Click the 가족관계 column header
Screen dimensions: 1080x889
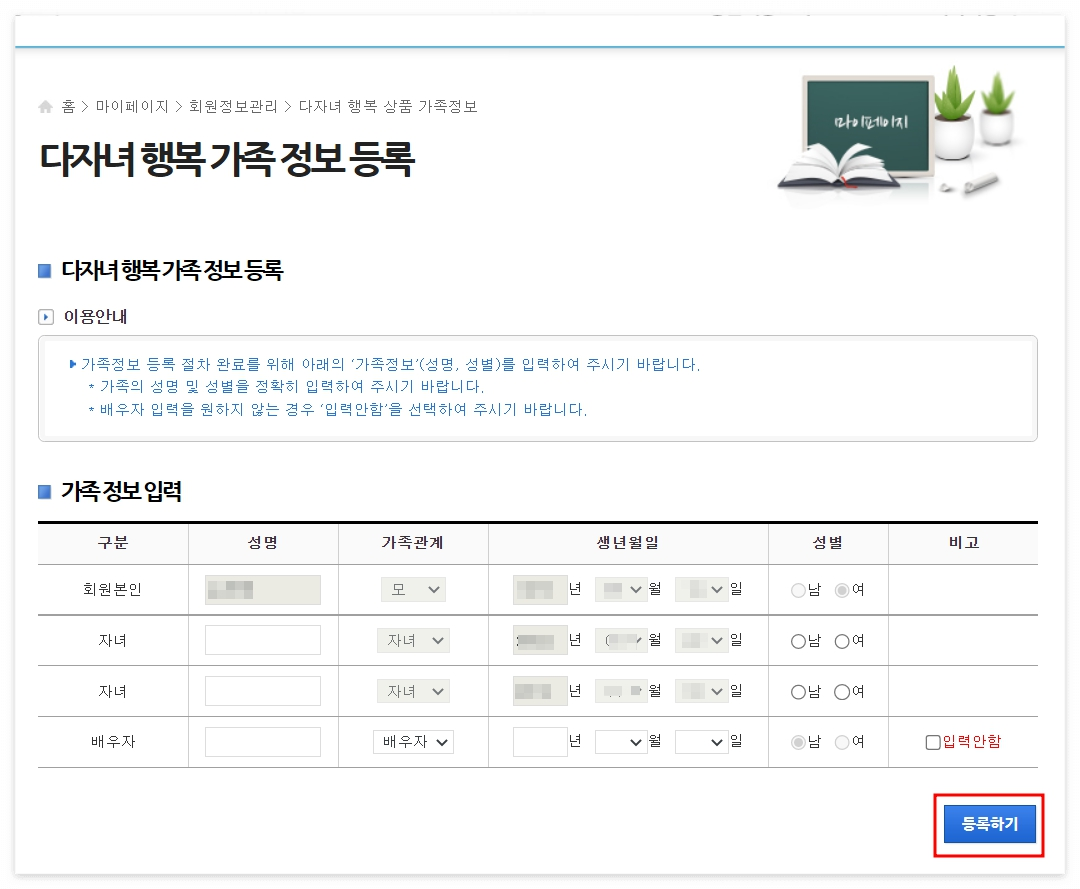413,543
